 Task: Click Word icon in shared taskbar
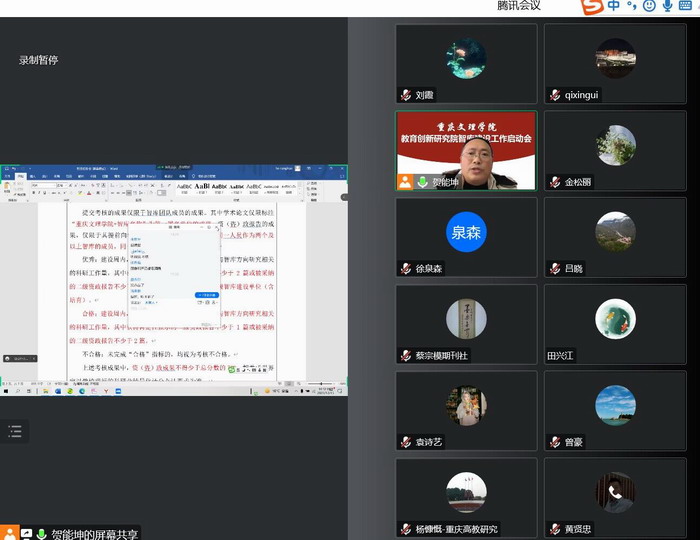[x=58, y=391]
